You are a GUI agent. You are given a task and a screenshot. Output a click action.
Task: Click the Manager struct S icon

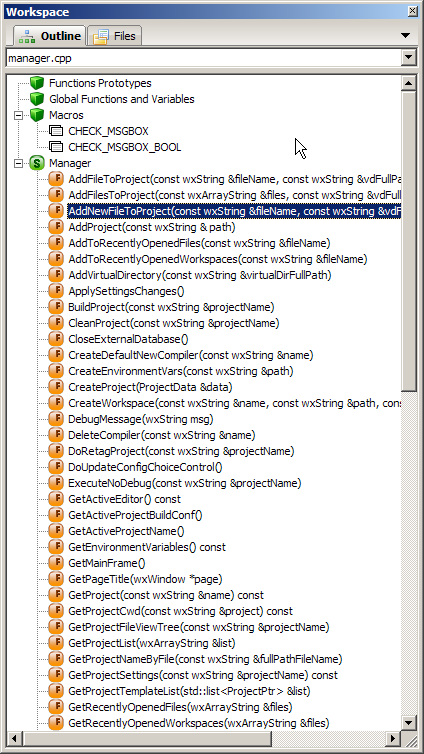tap(37, 163)
